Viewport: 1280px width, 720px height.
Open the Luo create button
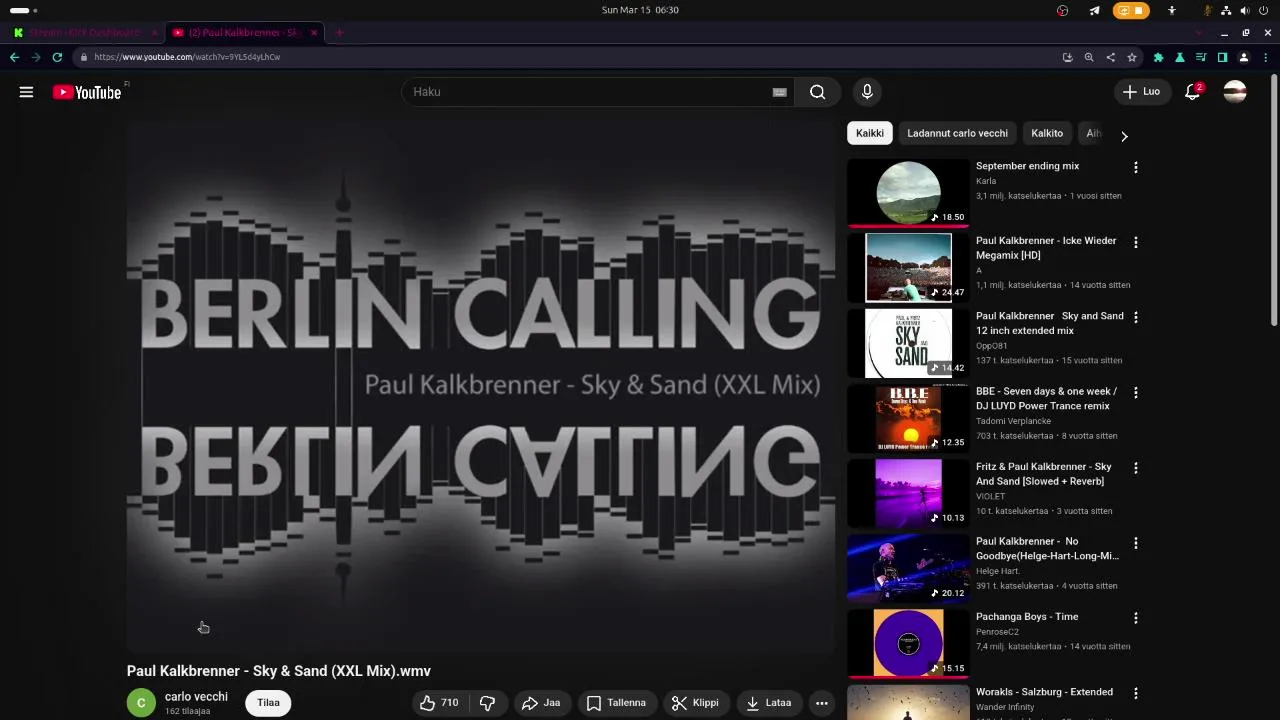1142,92
